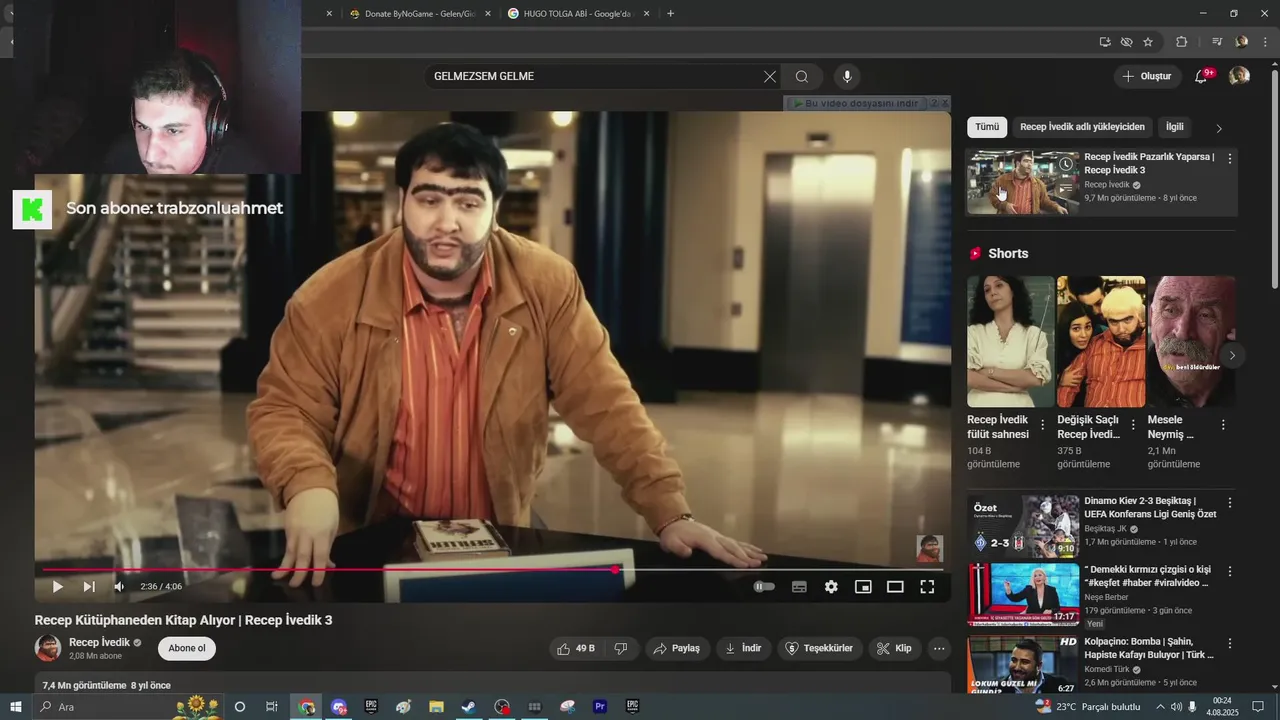Open Chrome media control icon

(x=1217, y=42)
